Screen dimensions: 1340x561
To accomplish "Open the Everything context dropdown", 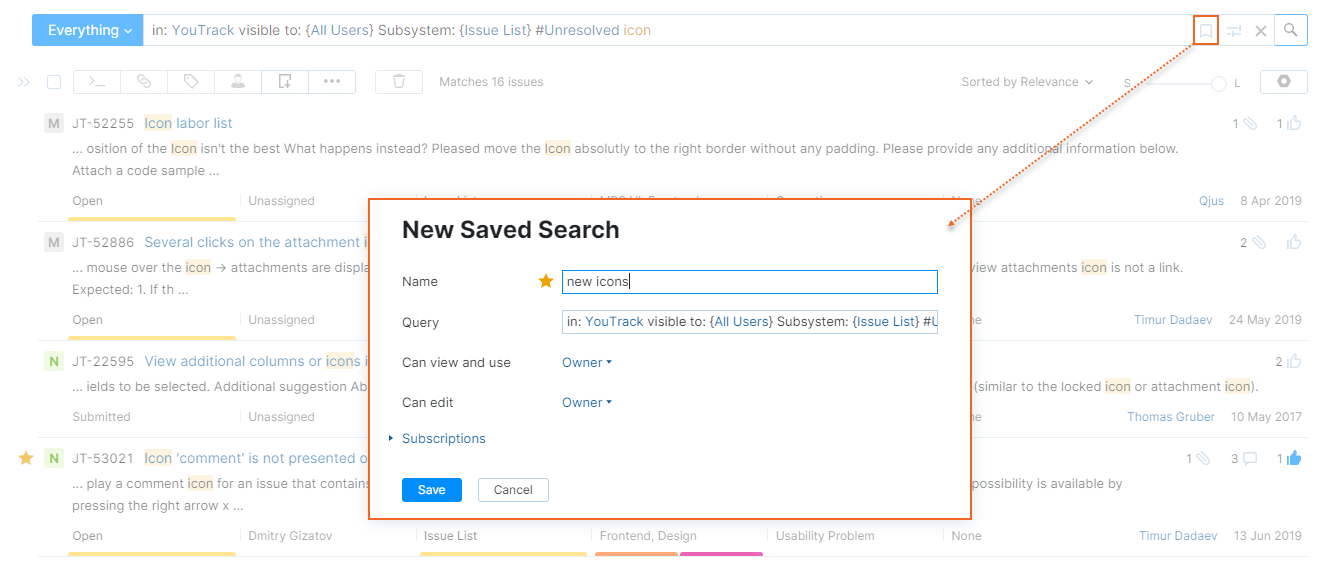I will (88, 31).
